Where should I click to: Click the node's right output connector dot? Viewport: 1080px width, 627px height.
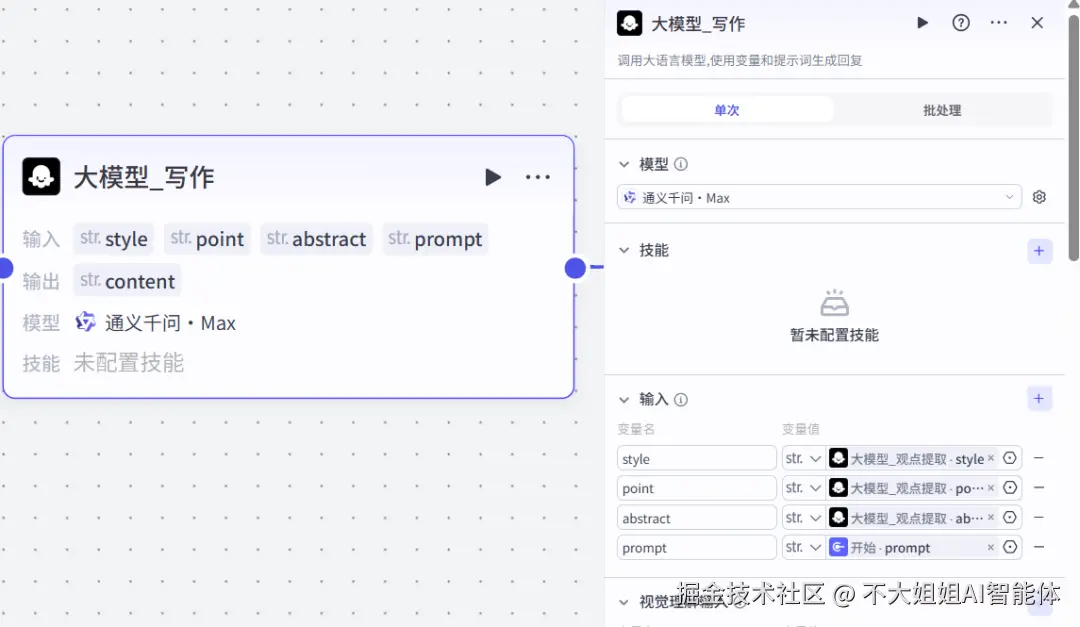click(x=575, y=268)
